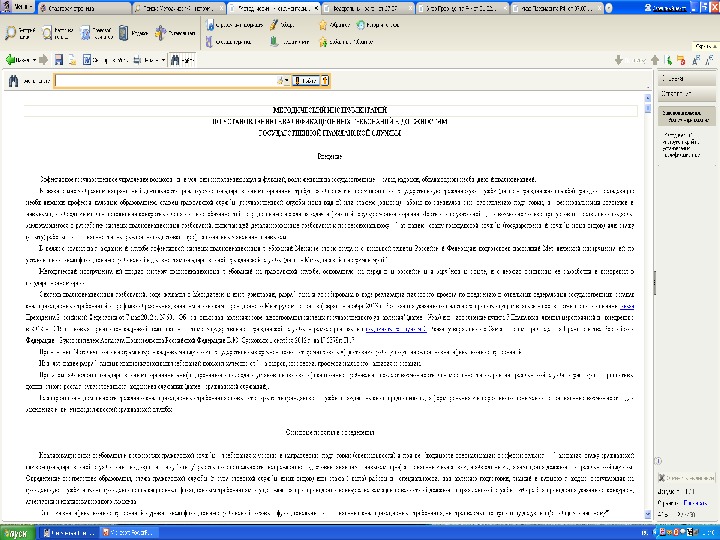Switch to sixth document tab

click(557, 8)
